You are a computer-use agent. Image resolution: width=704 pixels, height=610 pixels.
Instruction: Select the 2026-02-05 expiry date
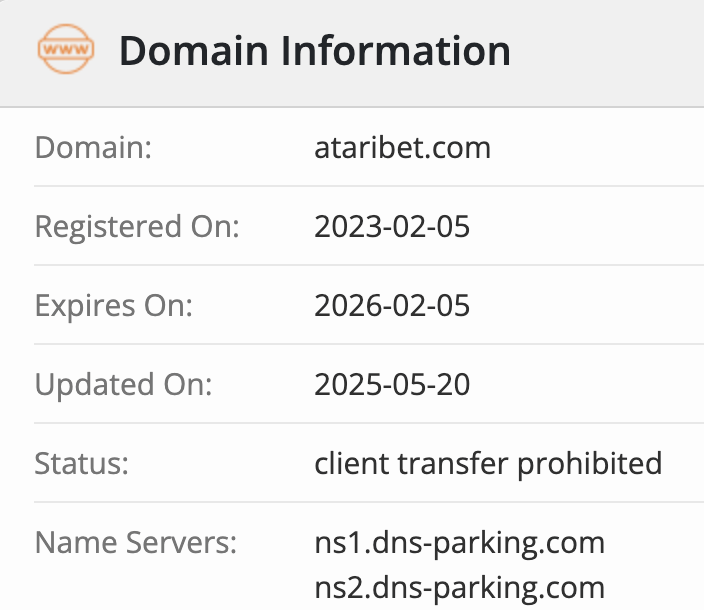(x=392, y=306)
